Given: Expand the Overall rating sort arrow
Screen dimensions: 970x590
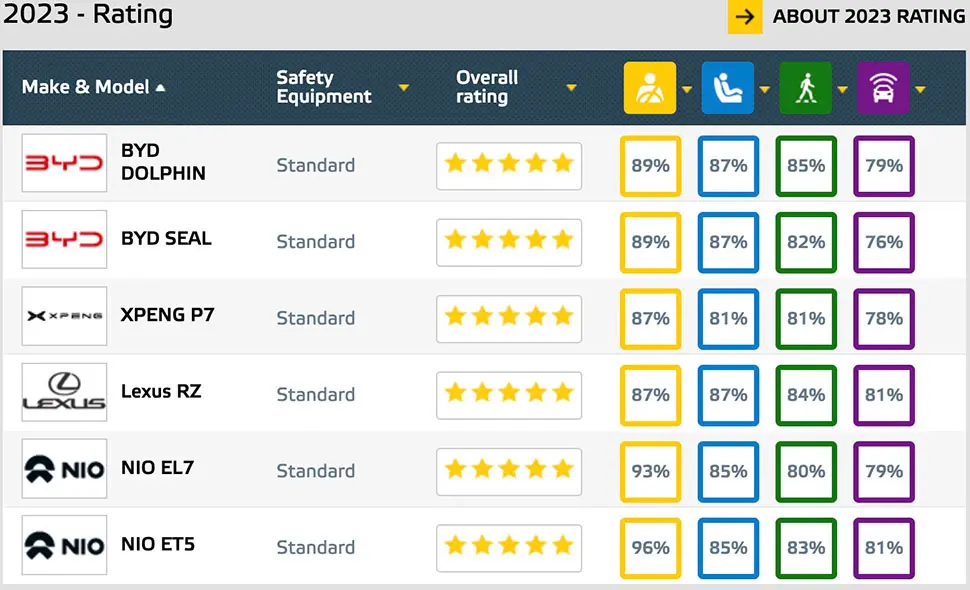Looking at the screenshot, I should 572,88.
